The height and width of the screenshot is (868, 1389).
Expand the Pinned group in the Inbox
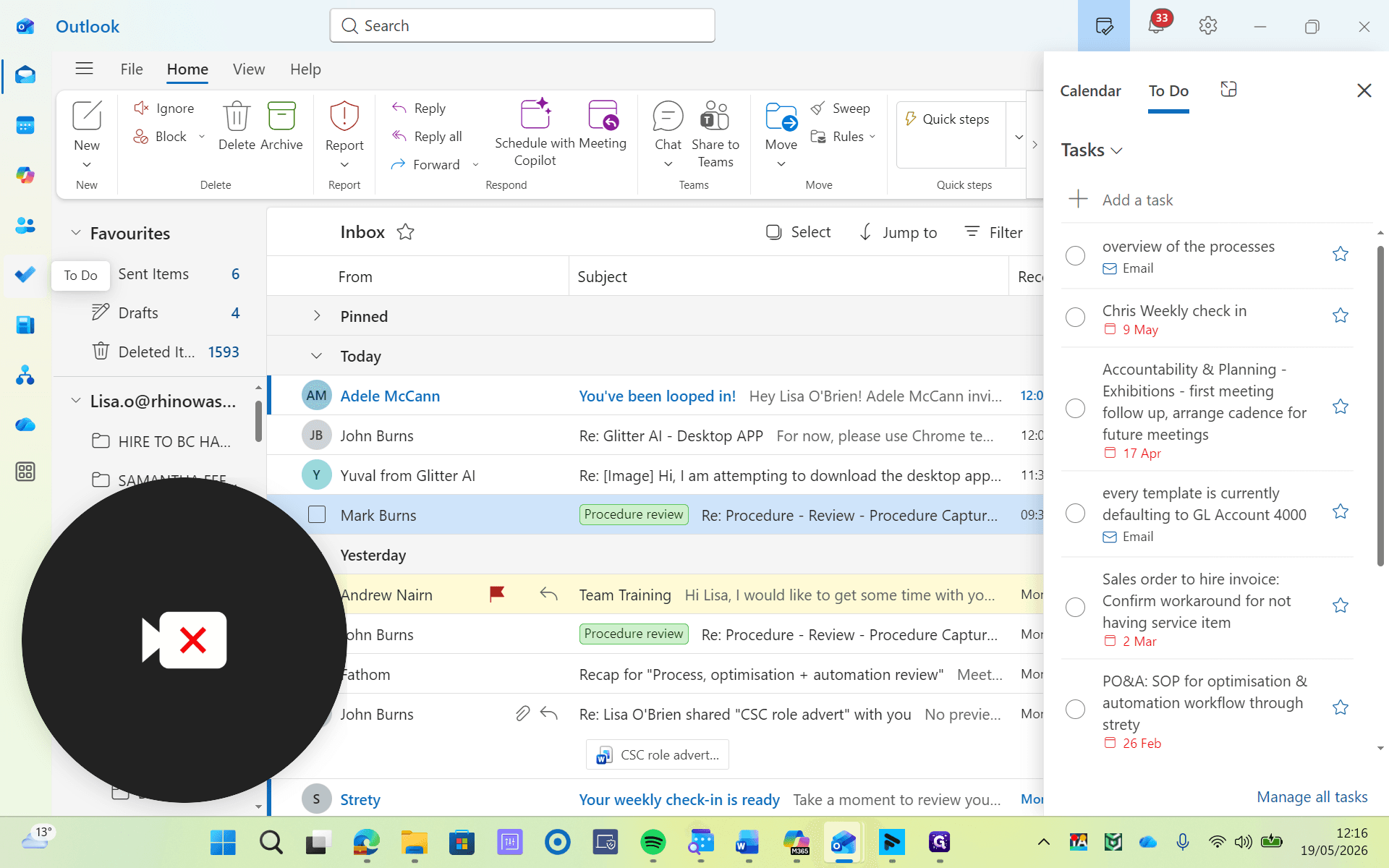point(317,316)
